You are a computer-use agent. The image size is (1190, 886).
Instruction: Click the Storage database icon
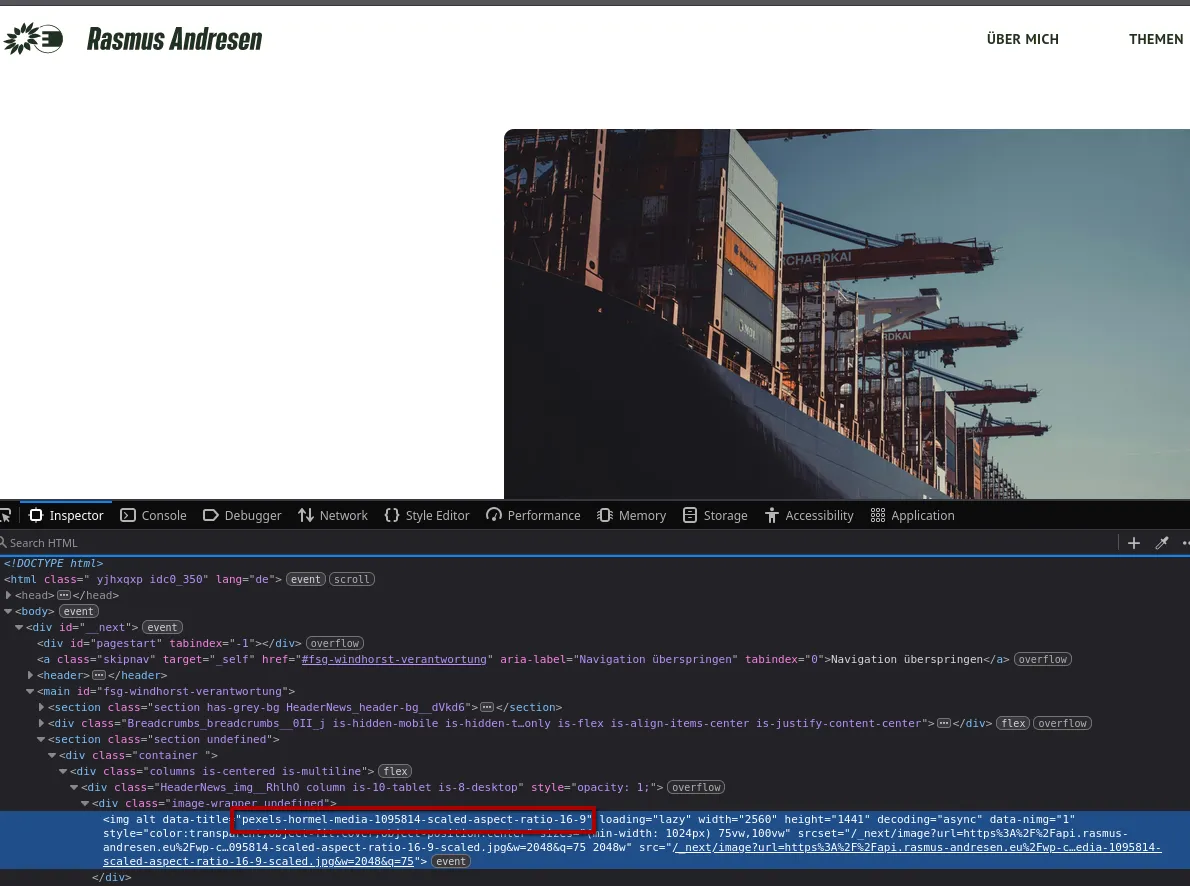[690, 516]
